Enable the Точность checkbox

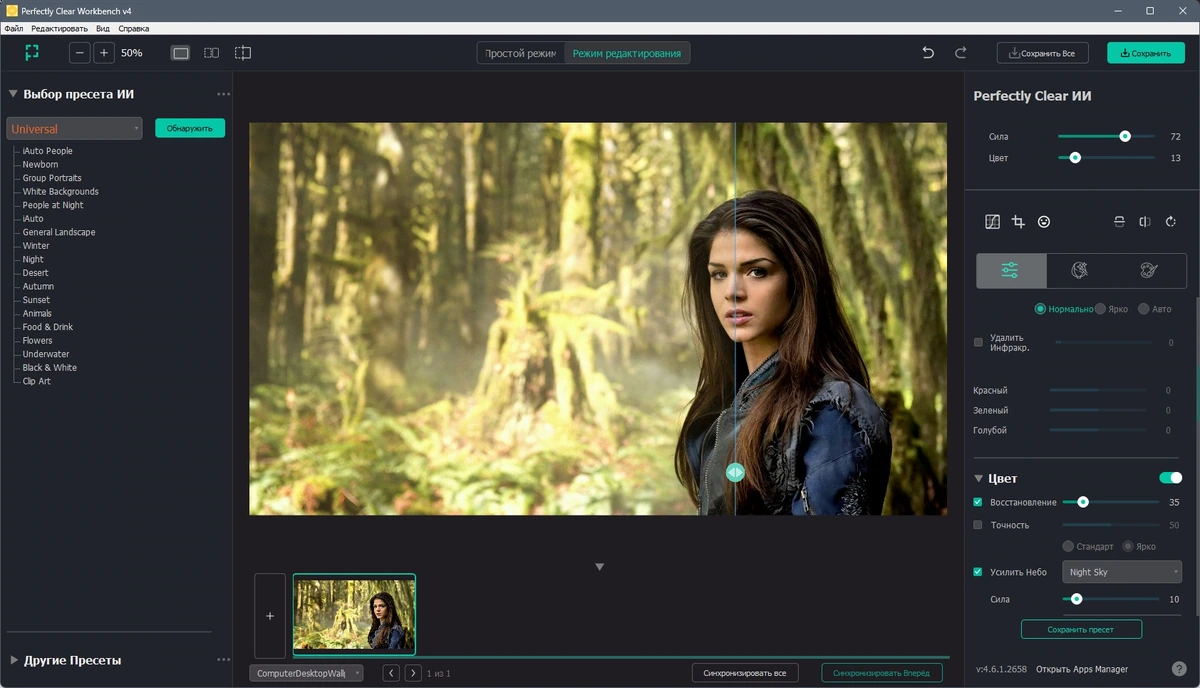pyautogui.click(x=978, y=525)
